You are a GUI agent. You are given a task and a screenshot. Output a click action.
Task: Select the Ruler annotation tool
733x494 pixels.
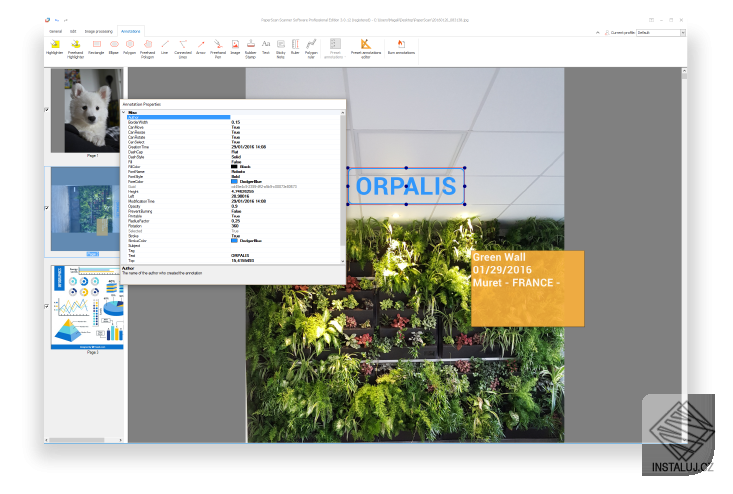point(295,47)
